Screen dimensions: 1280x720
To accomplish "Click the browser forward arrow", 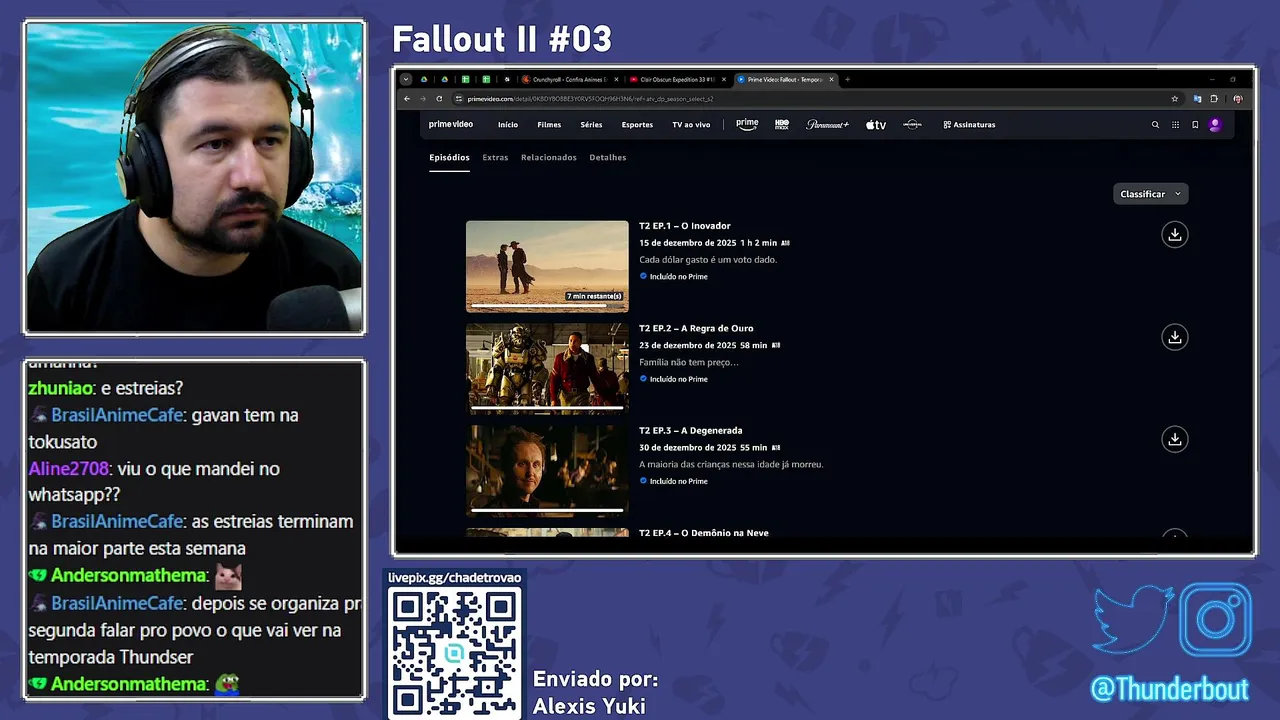I will pos(423,99).
